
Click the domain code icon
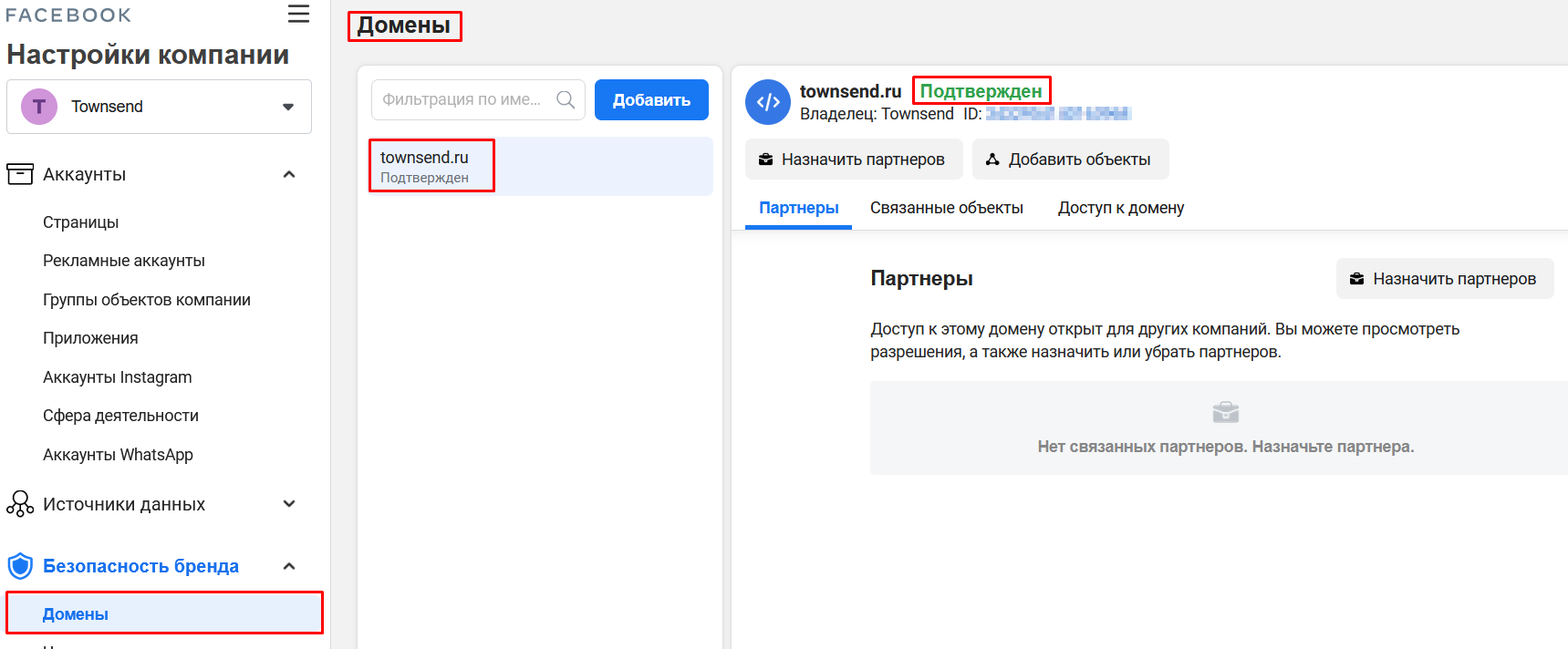(768, 102)
